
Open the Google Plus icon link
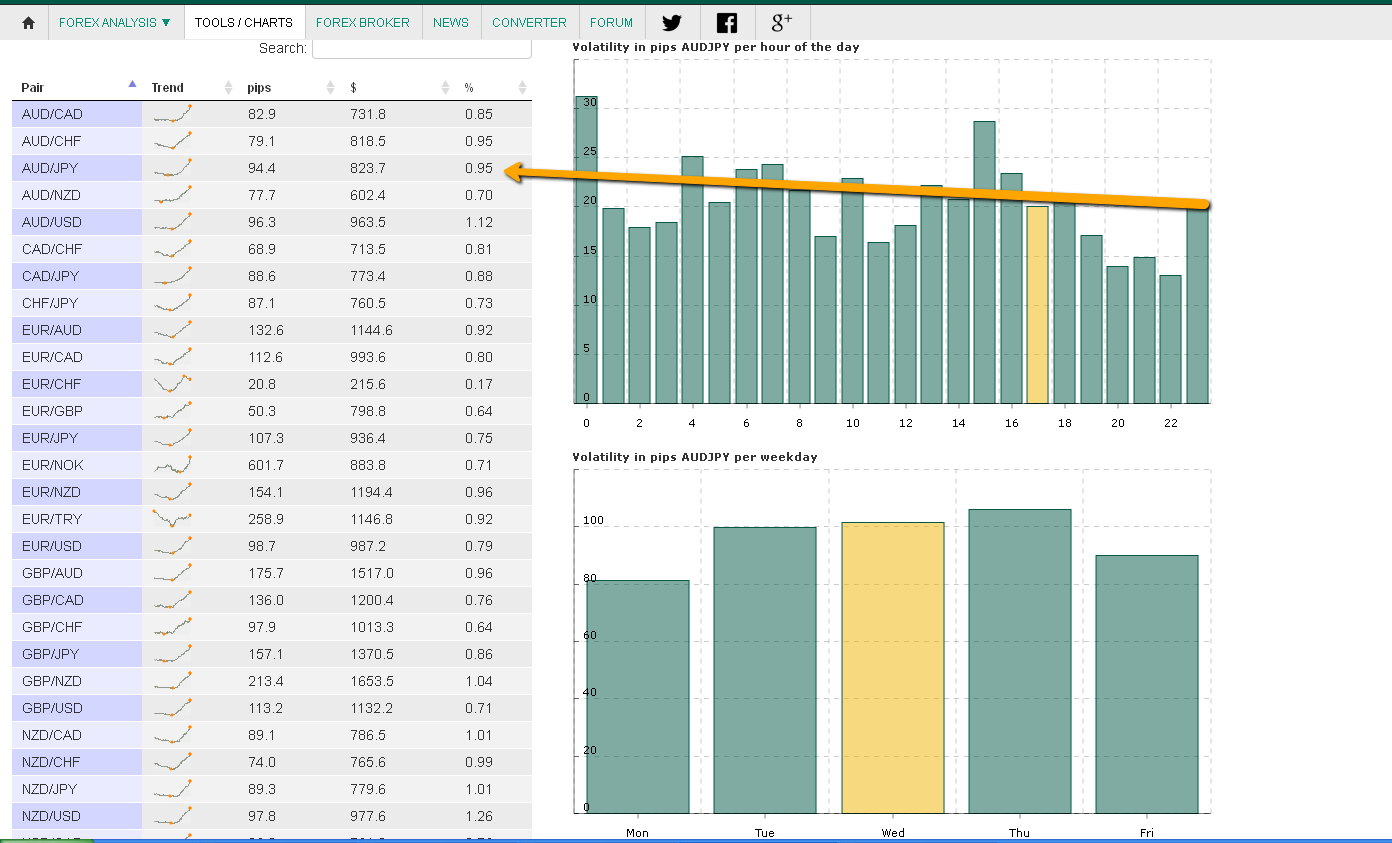782,22
